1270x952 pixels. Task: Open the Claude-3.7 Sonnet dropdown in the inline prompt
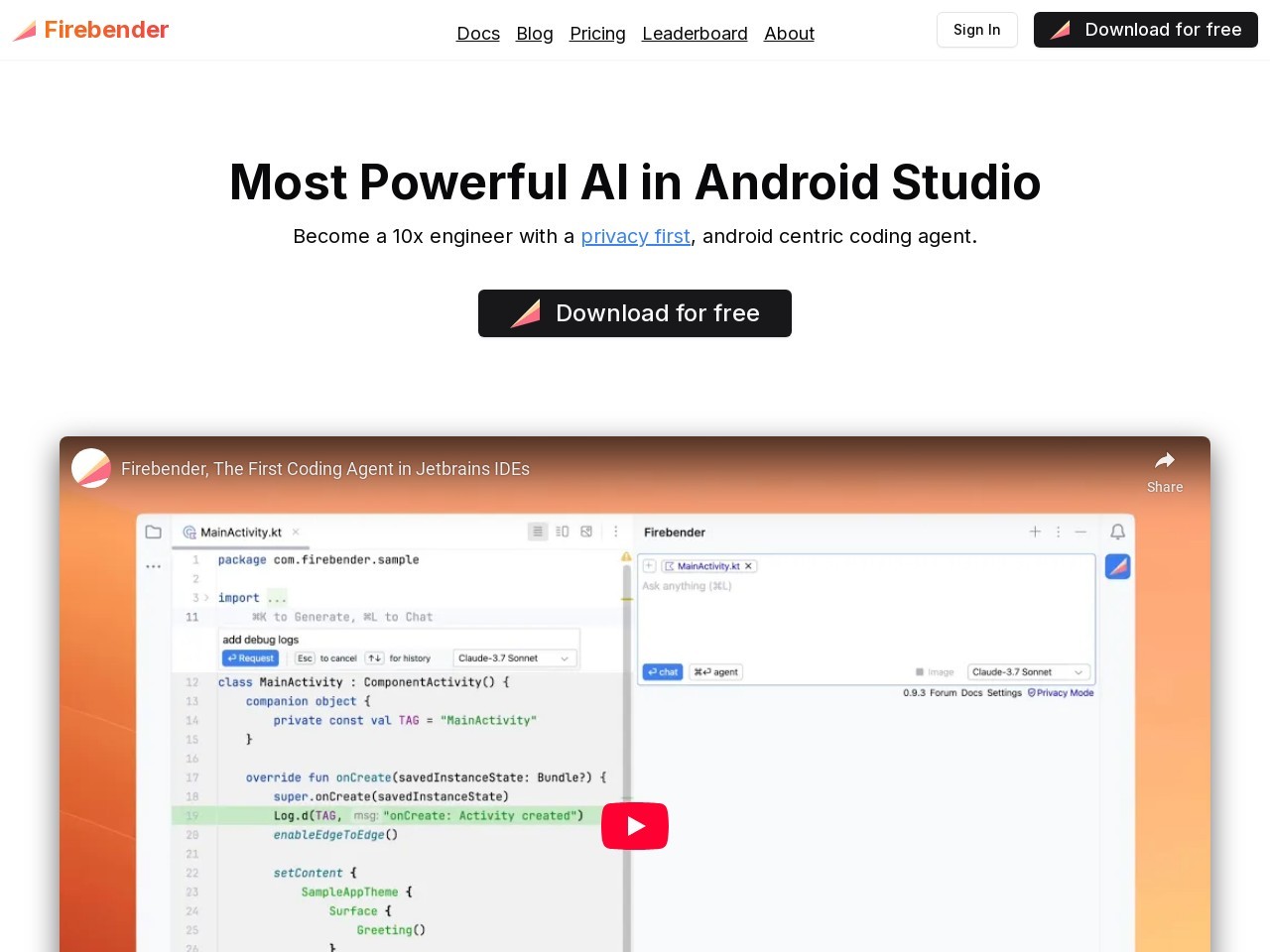pos(514,658)
